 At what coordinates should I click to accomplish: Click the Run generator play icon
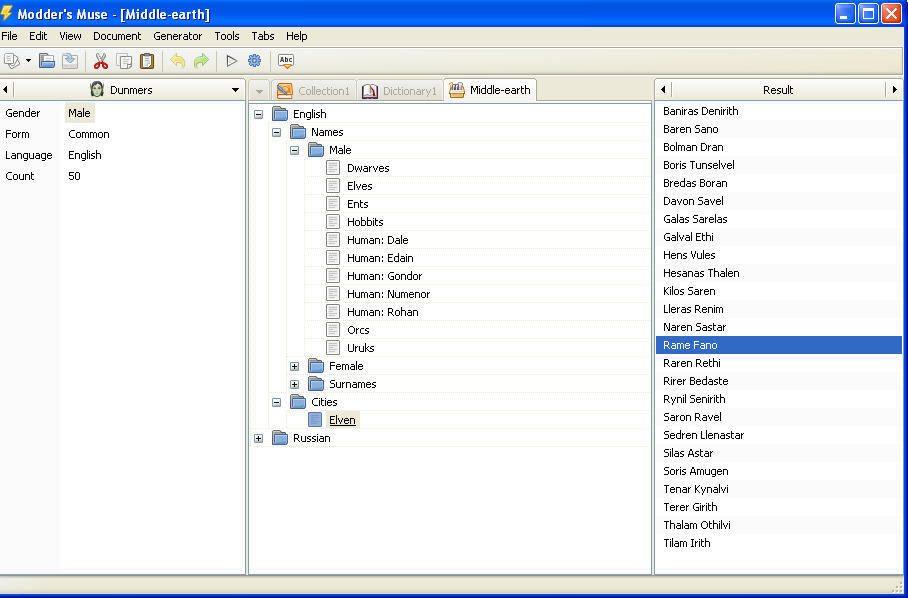click(x=232, y=60)
